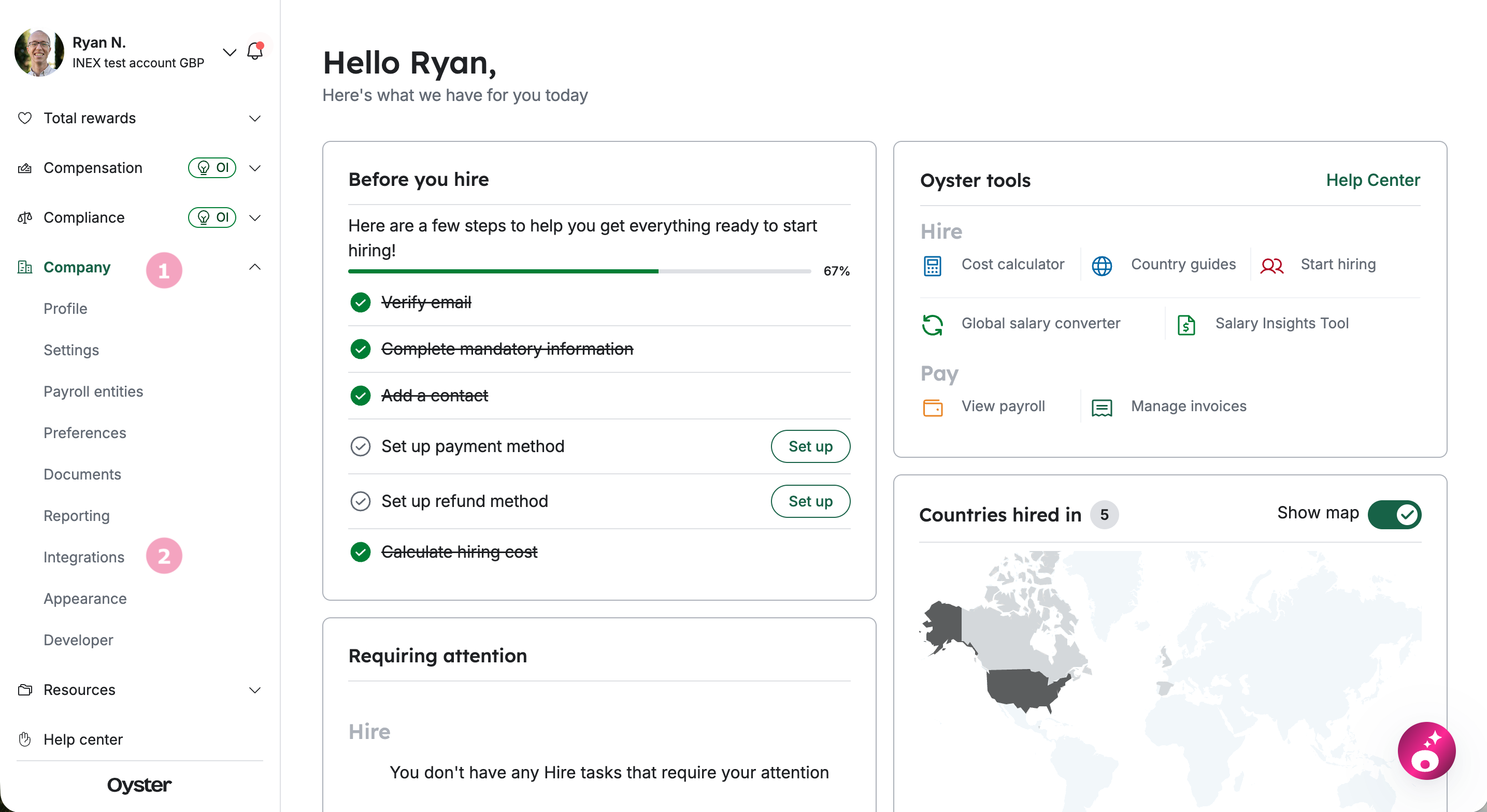Click the Compensation sidebar icon

coord(25,168)
